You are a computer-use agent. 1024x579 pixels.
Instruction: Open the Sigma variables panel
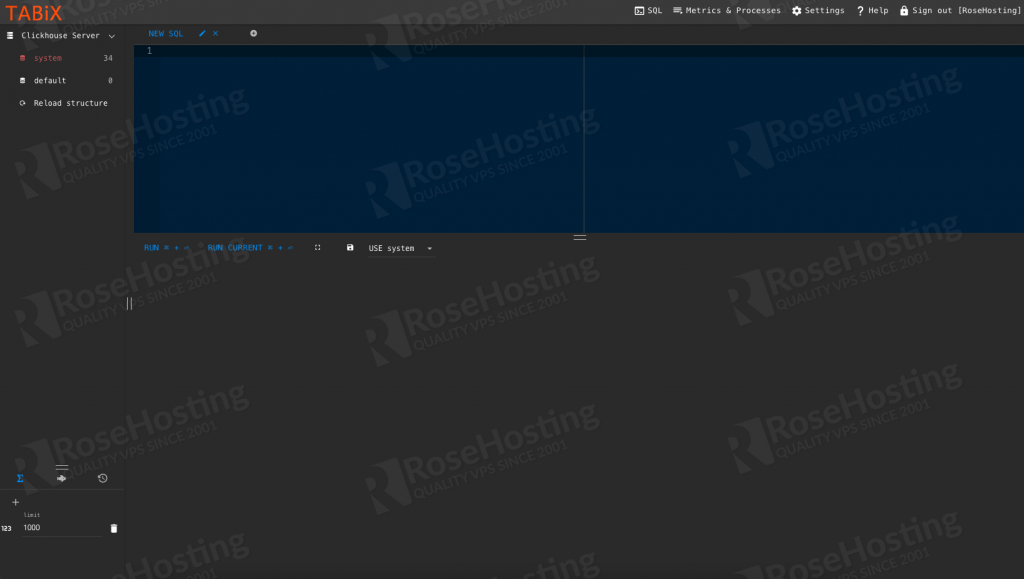tap(20, 478)
